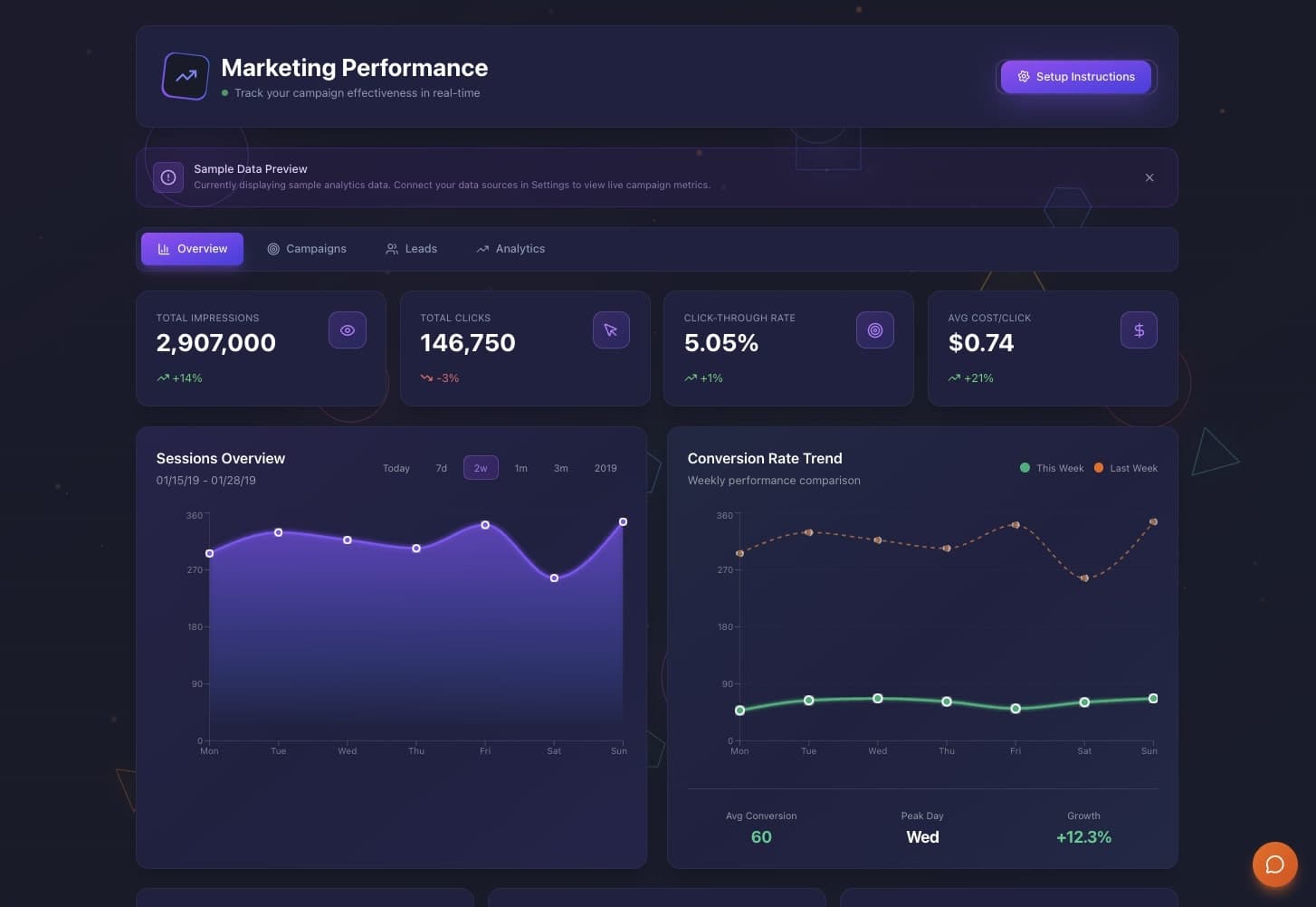Viewport: 1316px width, 907px height.
Task: Click the +1% trend arrow under Click-Through Rate
Action: [x=691, y=378]
